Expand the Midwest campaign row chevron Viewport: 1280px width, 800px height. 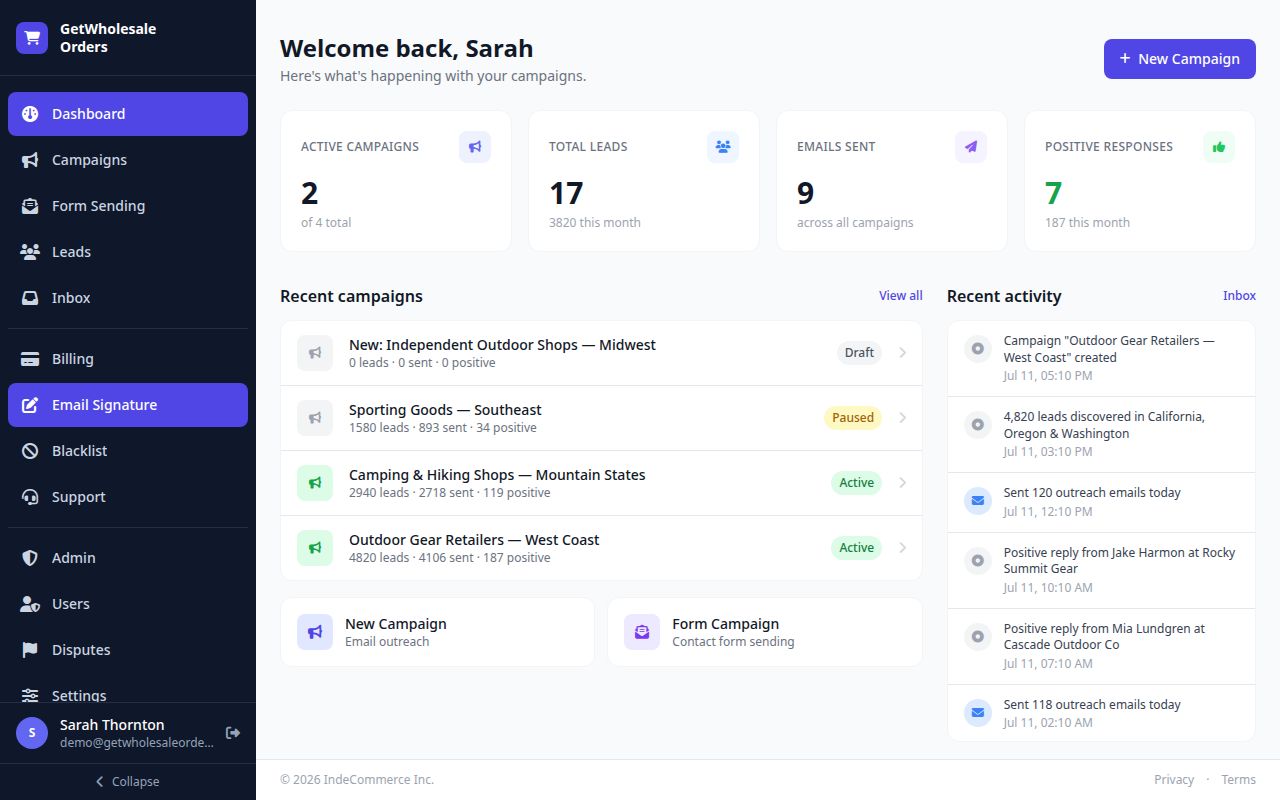902,353
